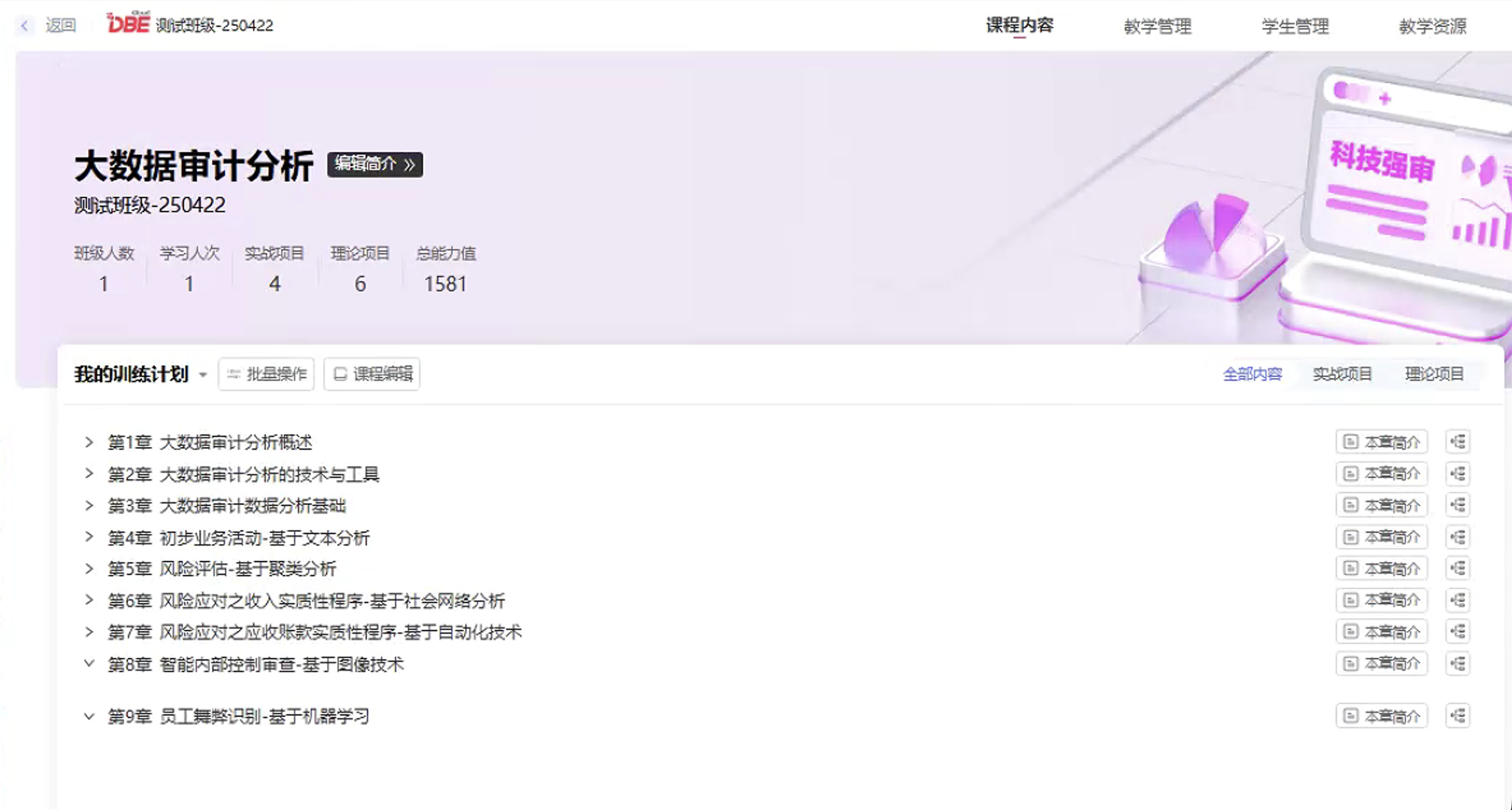This screenshot has height=810, width=1512.
Task: Open the knowledge map icon for 第7章
Action: coord(1458,631)
